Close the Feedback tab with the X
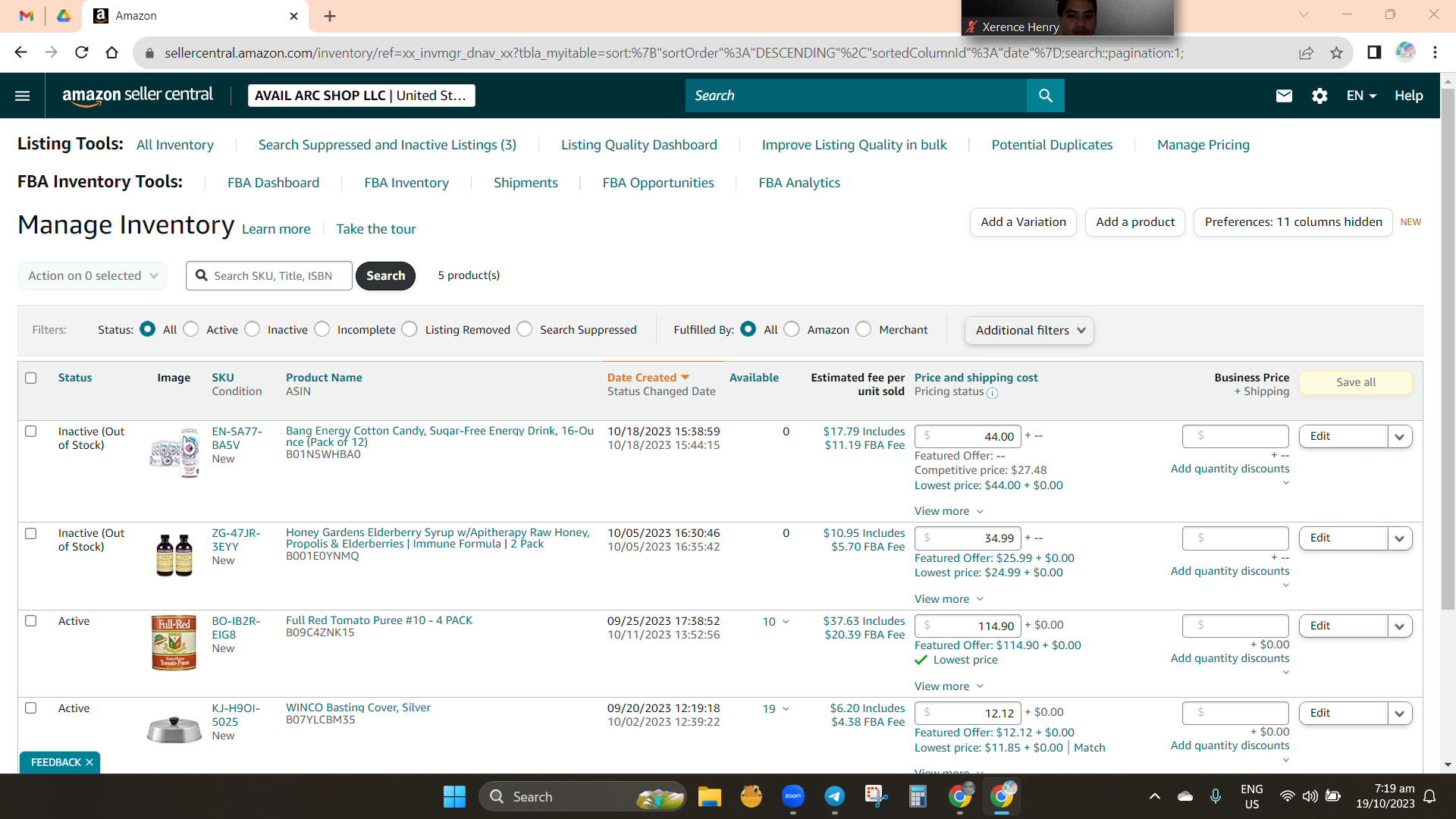Viewport: 1456px width, 819px height. [x=89, y=762]
